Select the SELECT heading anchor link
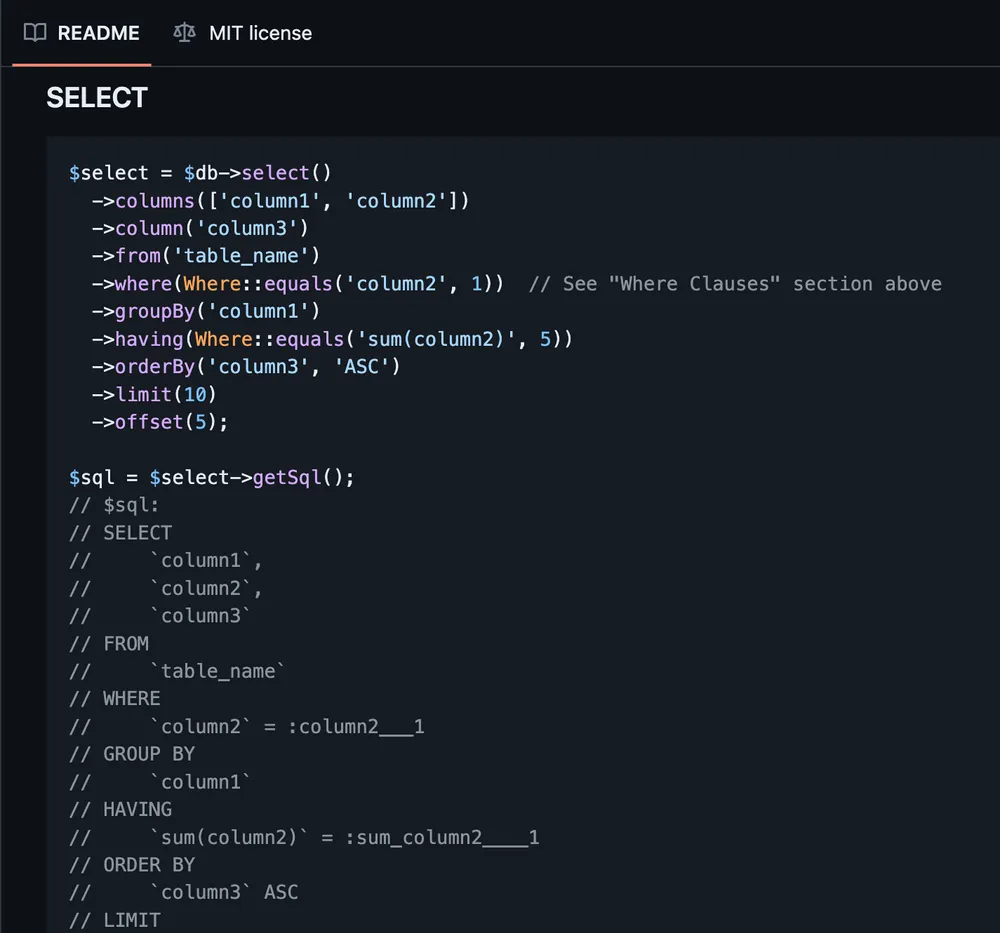The height and width of the screenshot is (933, 1000). [97, 97]
